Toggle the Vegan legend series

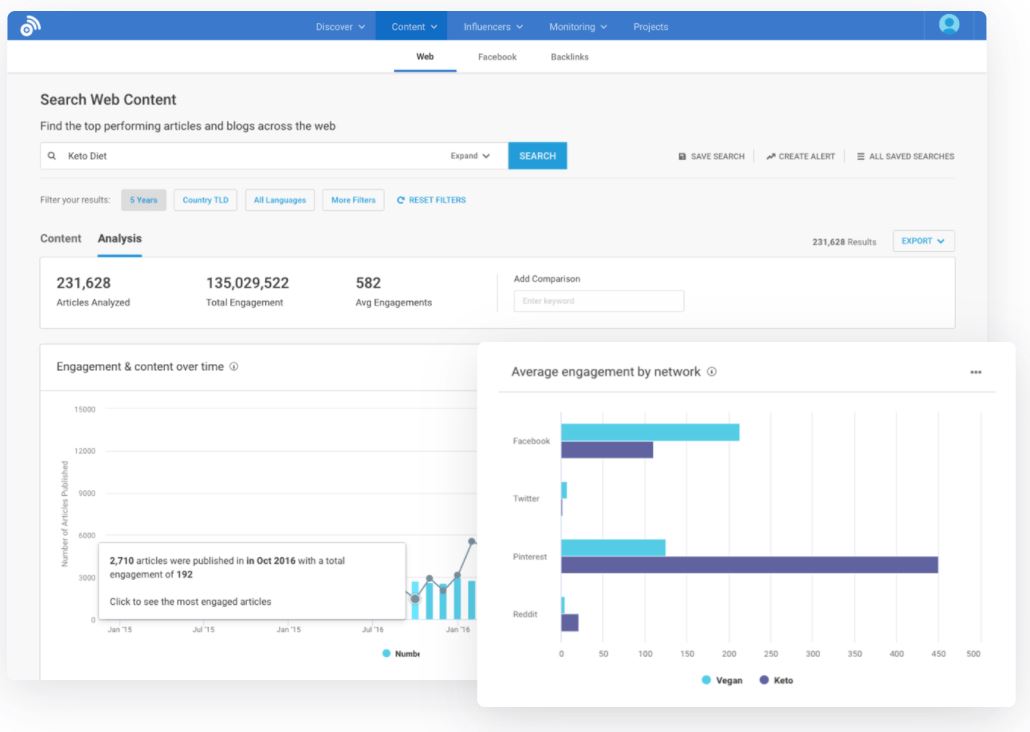722,680
